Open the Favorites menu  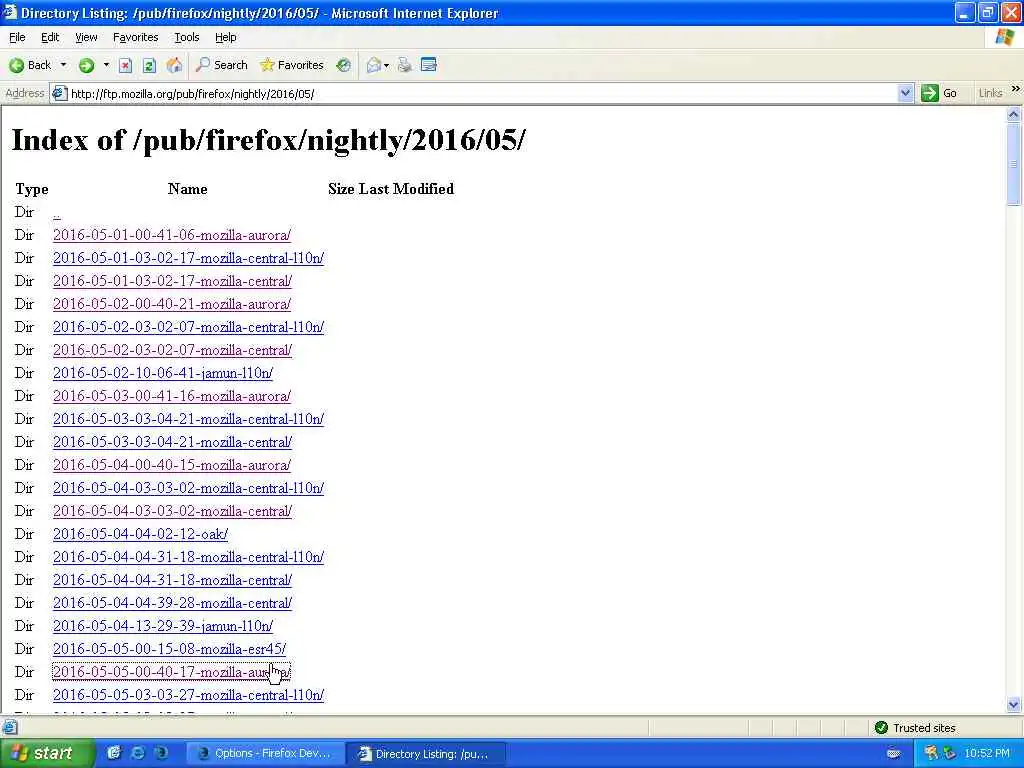(136, 37)
